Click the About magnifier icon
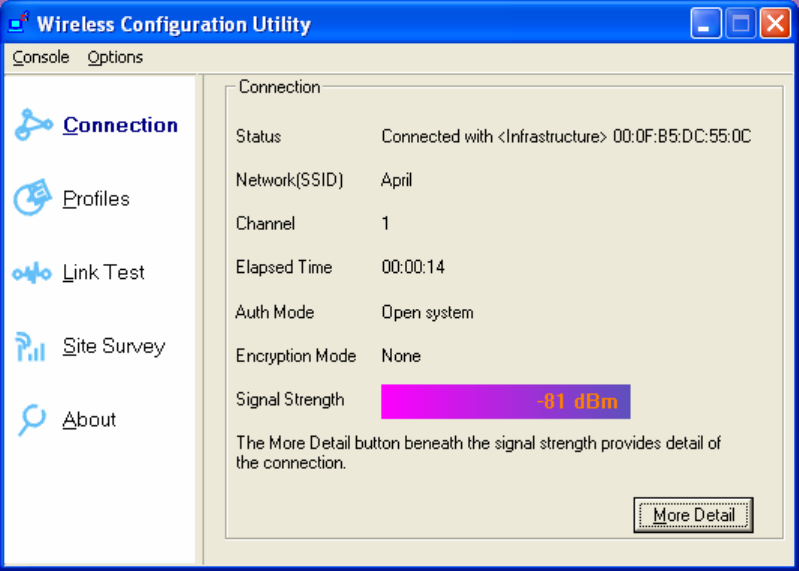Viewport: 799px width, 571px height. click(x=32, y=420)
